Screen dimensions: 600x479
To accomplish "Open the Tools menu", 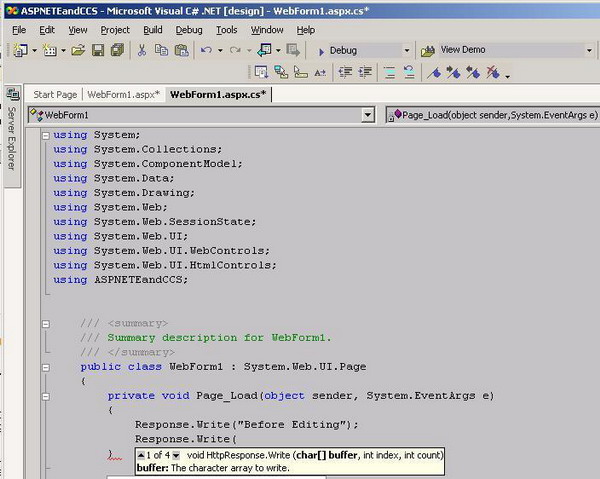I will click(227, 30).
